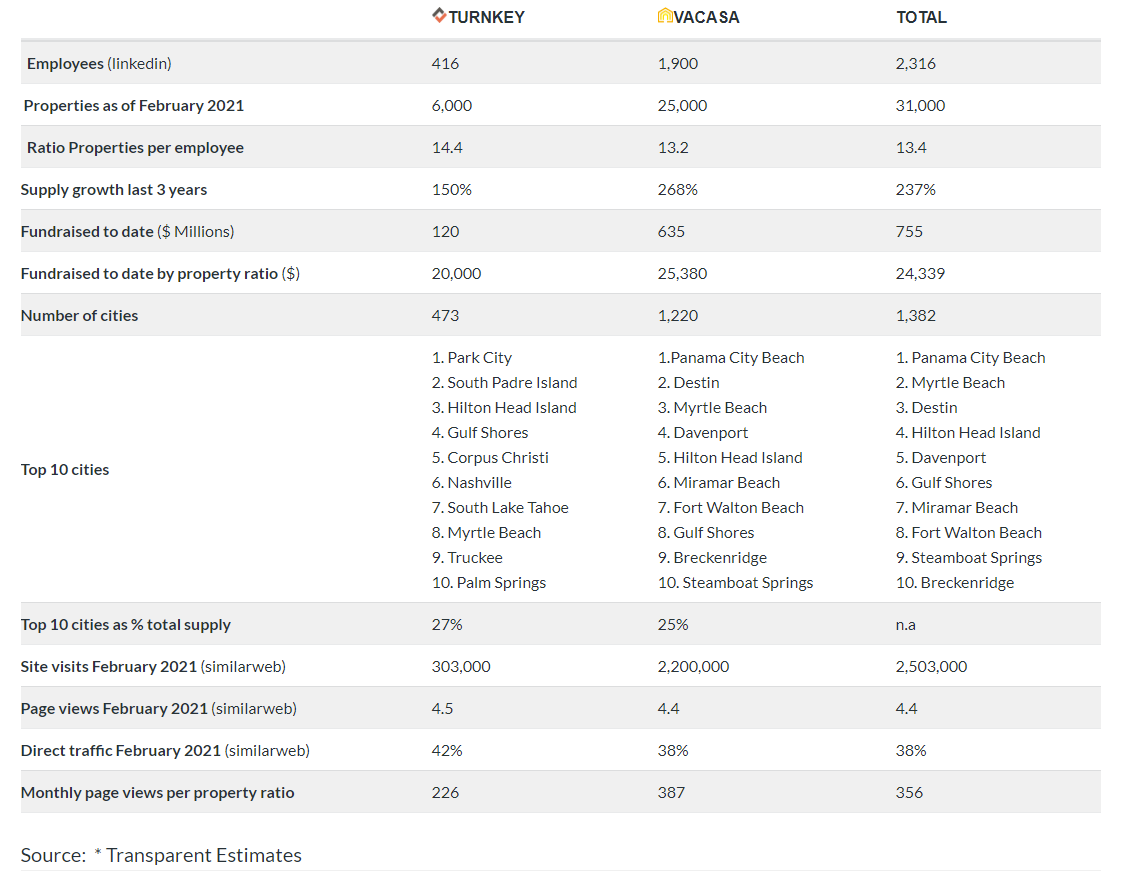This screenshot has height=875, width=1125.
Task: Click the Vacasa logo icon
Action: (x=665, y=16)
